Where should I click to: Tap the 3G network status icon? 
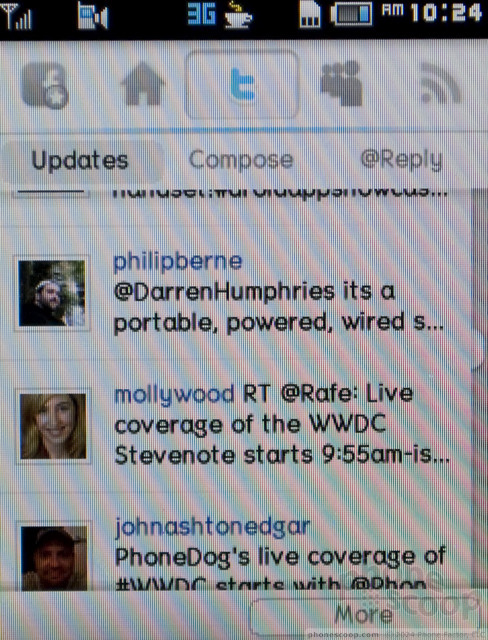pyautogui.click(x=202, y=16)
